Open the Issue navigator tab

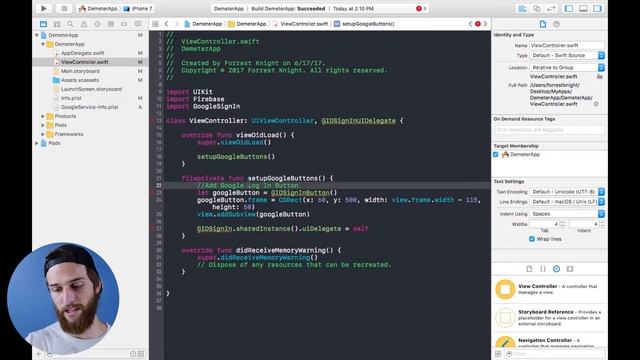[x=84, y=24]
